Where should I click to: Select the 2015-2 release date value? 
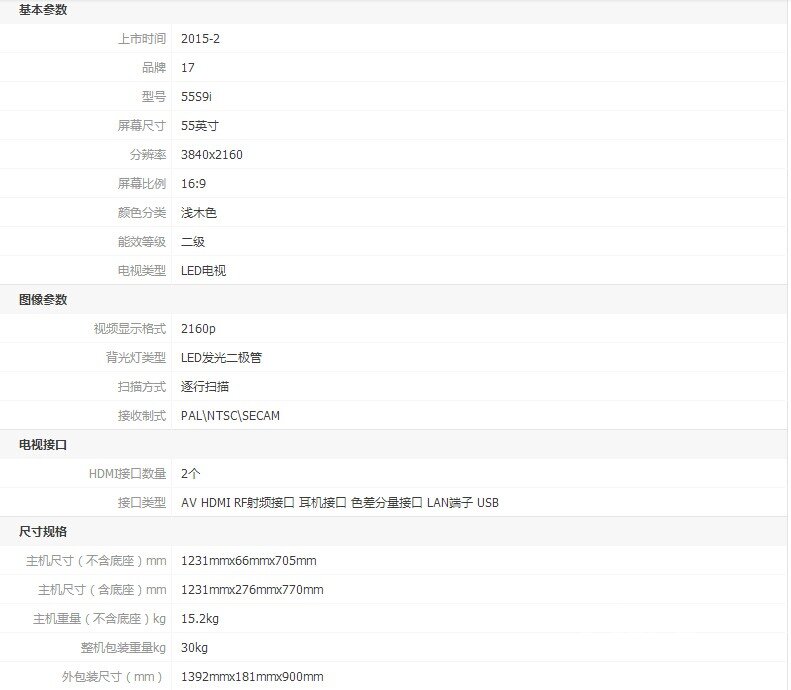(200, 39)
